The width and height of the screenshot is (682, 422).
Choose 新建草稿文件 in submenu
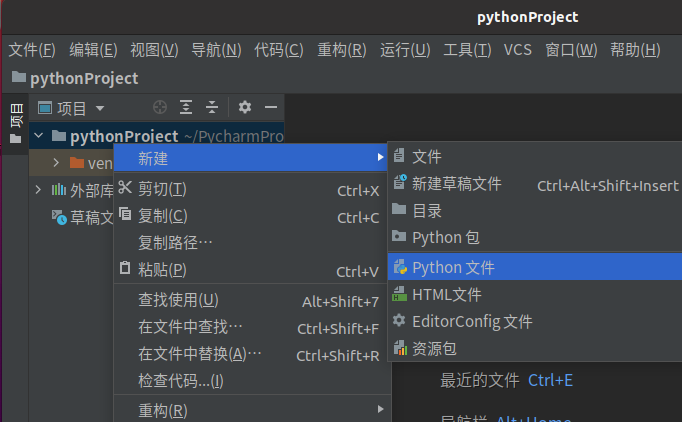[535, 184]
